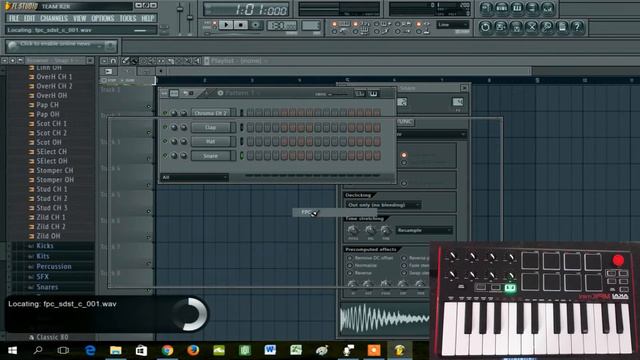Image resolution: width=640 pixels, height=360 pixels.
Task: Open the channel filter 'All' dropdown
Action: 194,177
